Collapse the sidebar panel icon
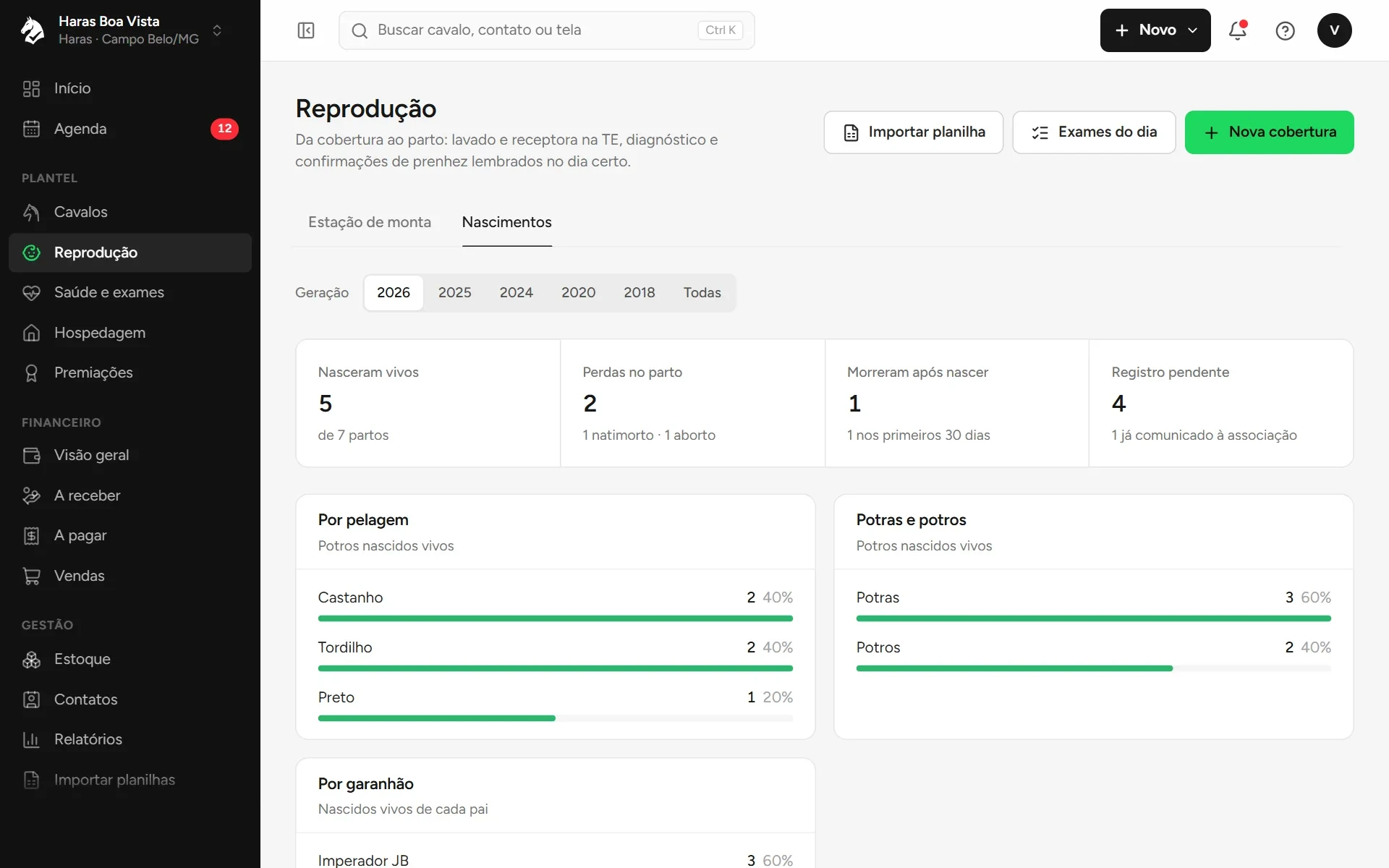The image size is (1389, 868). click(x=306, y=30)
